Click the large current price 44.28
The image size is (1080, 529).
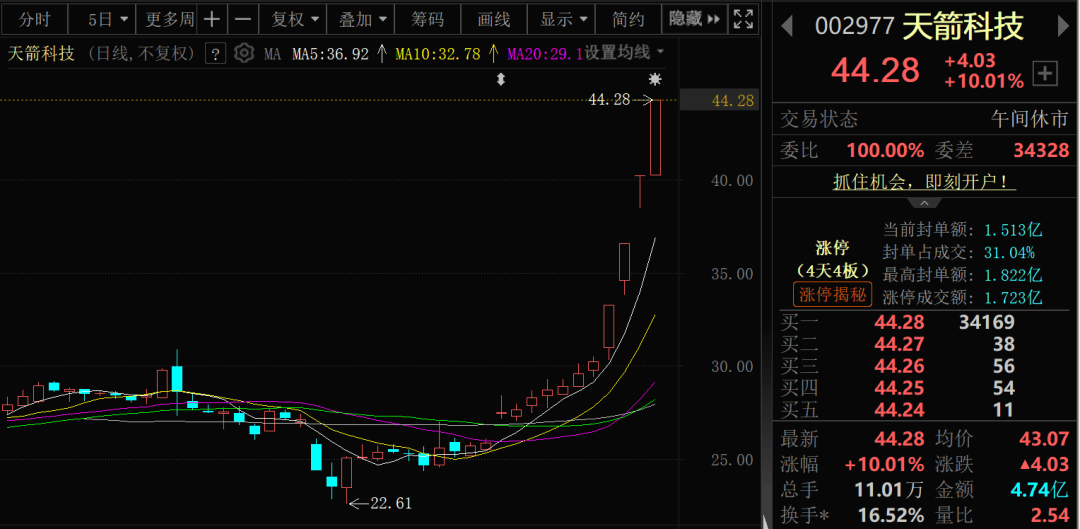coord(875,71)
